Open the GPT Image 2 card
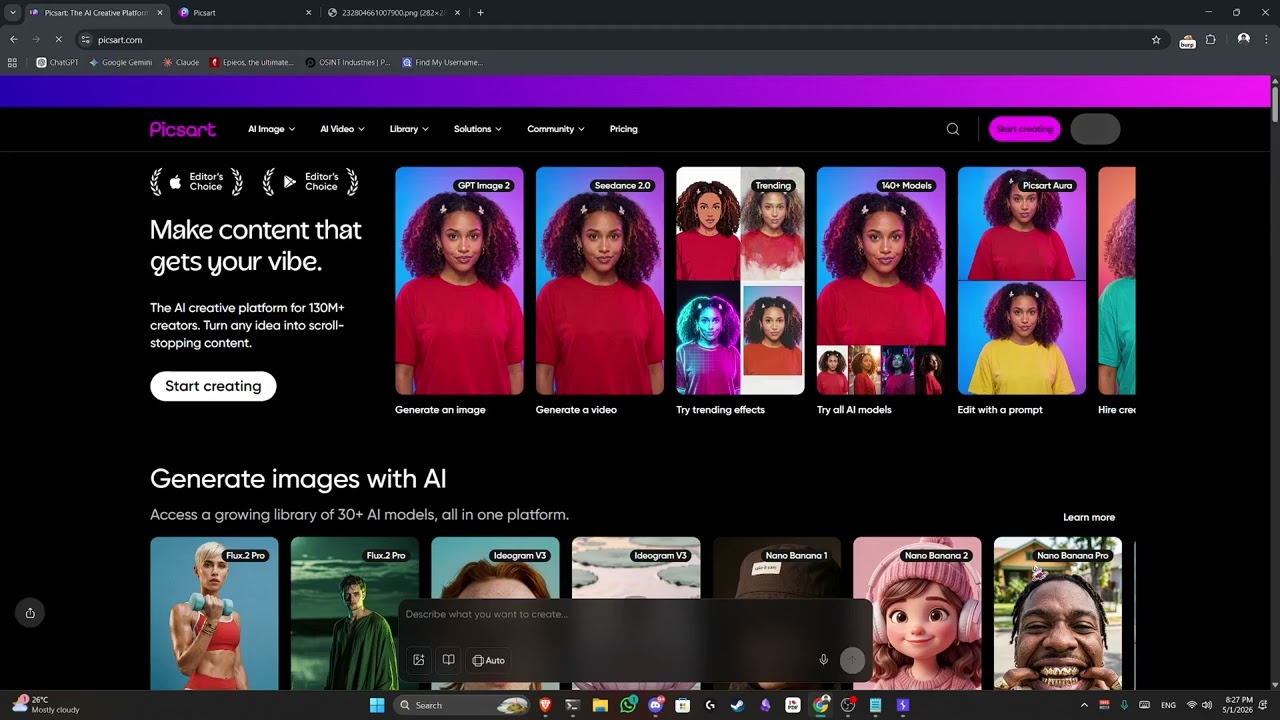Viewport: 1280px width, 720px height. pyautogui.click(x=459, y=281)
